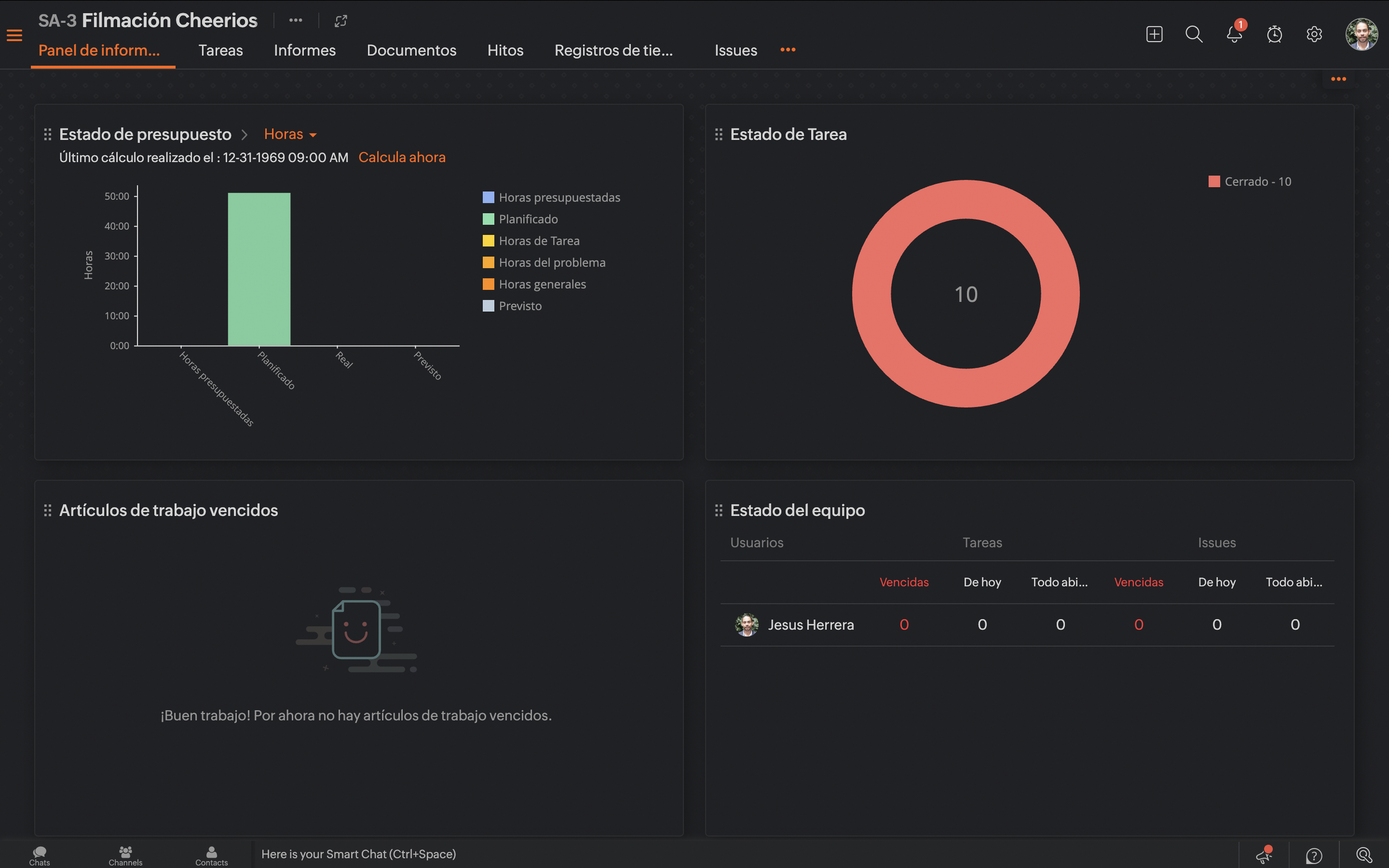This screenshot has width=1389, height=868.
Task: Switch to the Tareas tab
Action: [221, 51]
